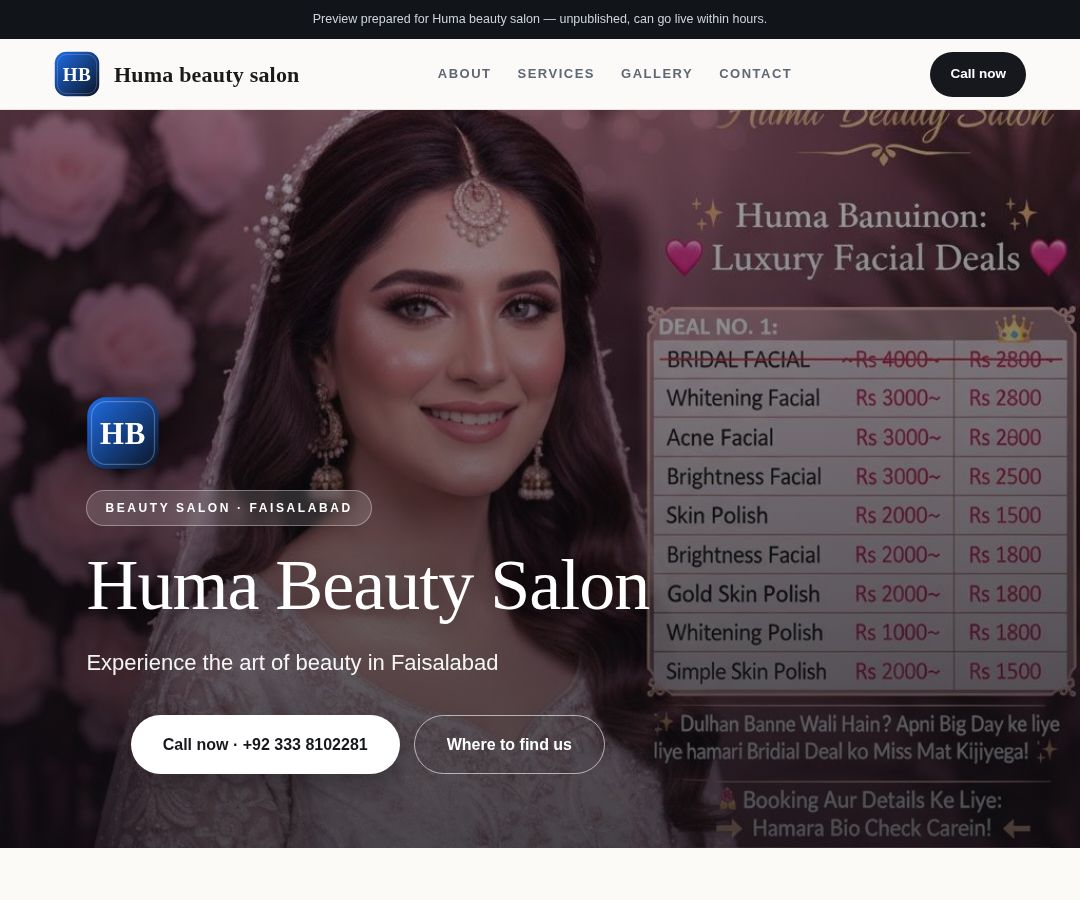Click the HB logo icon in header

(x=76, y=74)
